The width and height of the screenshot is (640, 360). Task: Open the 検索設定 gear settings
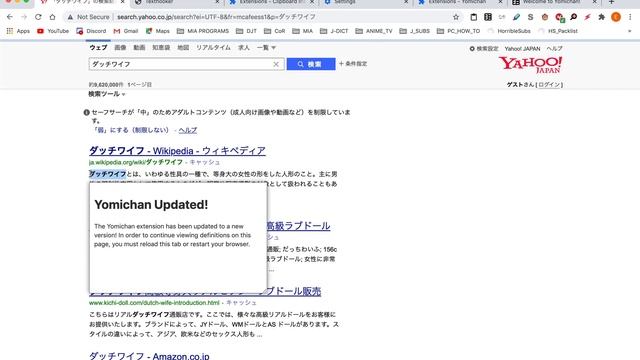click(484, 49)
